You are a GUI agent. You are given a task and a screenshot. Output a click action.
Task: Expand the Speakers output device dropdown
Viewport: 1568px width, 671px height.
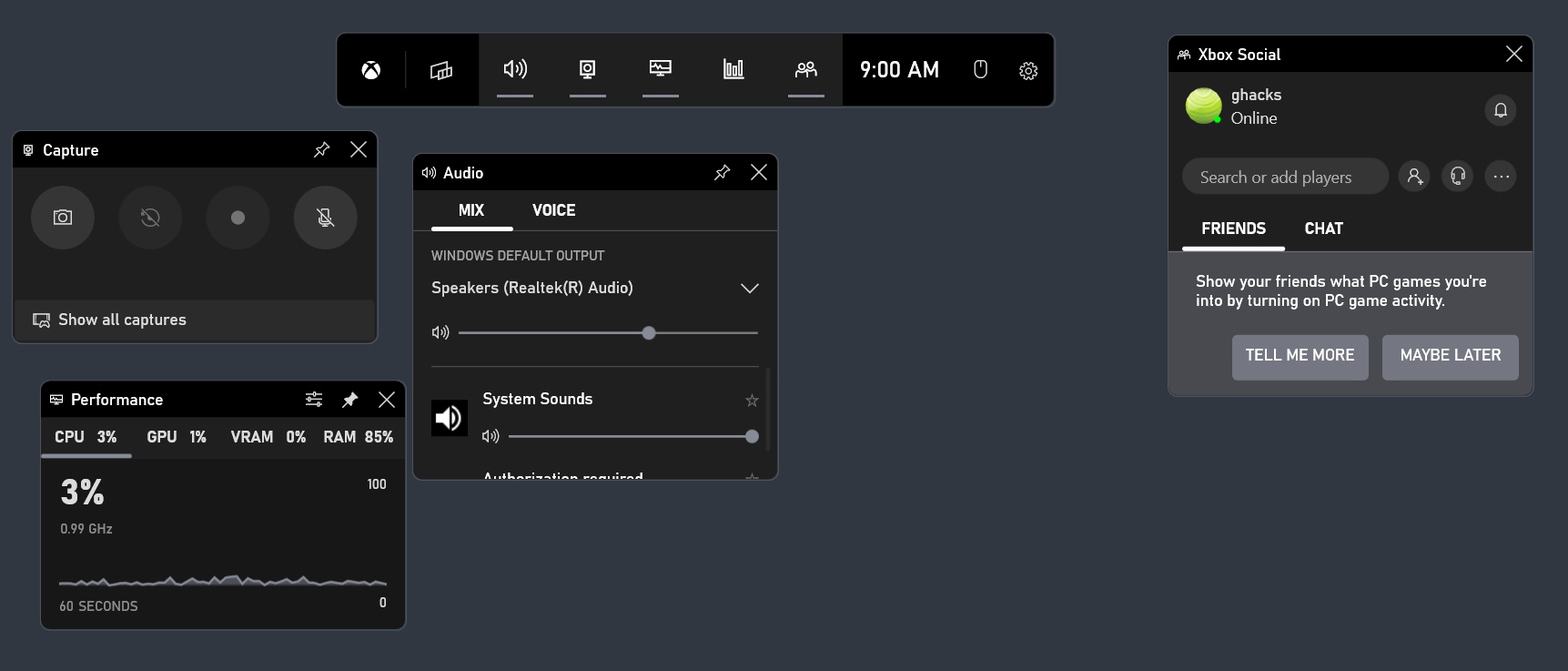749,289
